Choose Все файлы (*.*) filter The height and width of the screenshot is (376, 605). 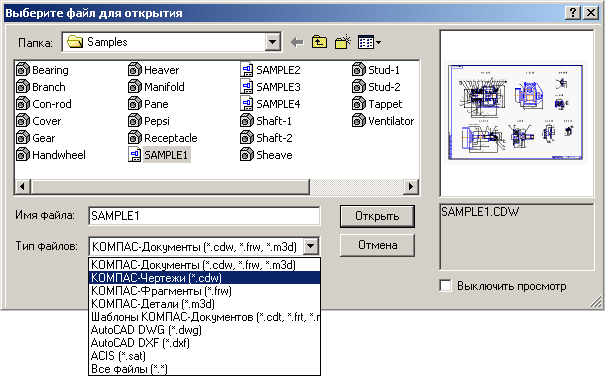coord(204,369)
